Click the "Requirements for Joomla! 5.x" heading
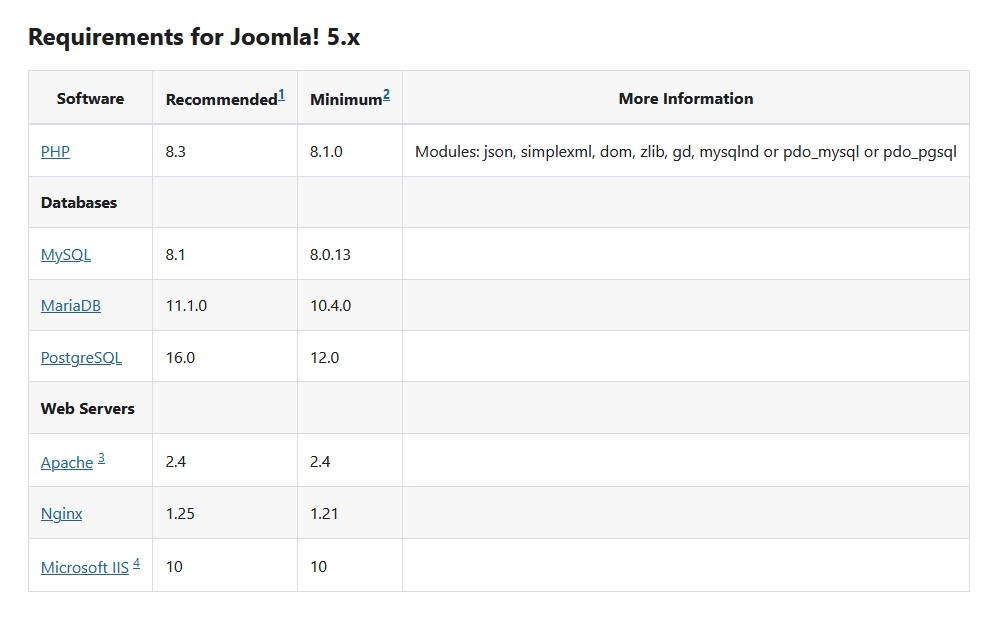 point(194,37)
